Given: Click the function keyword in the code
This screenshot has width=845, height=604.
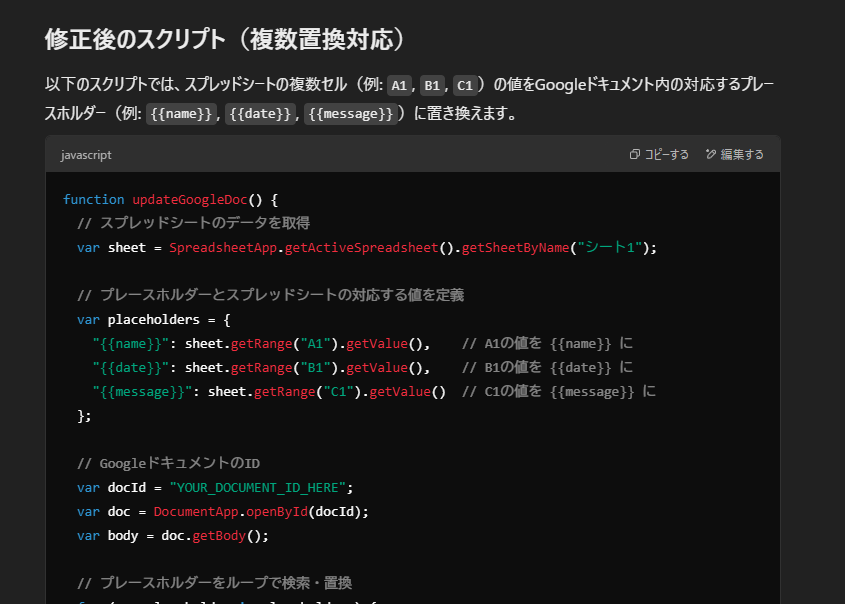Looking at the screenshot, I should (94, 200).
